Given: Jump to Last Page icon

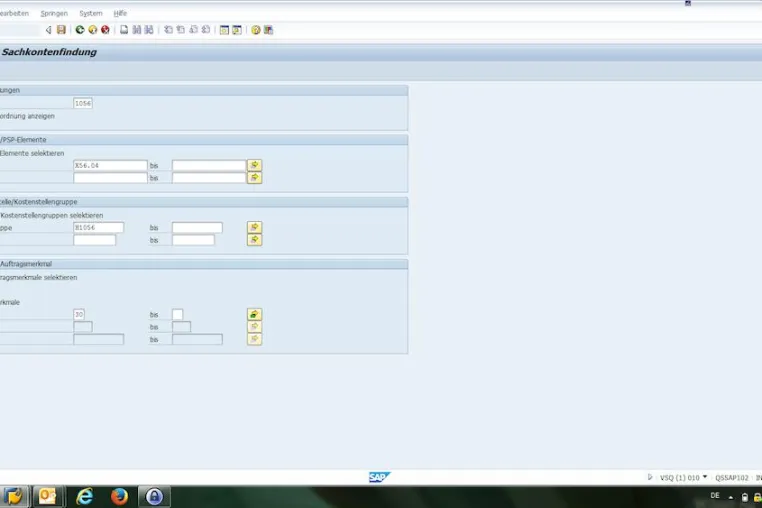Looking at the screenshot, I should (x=206, y=30).
